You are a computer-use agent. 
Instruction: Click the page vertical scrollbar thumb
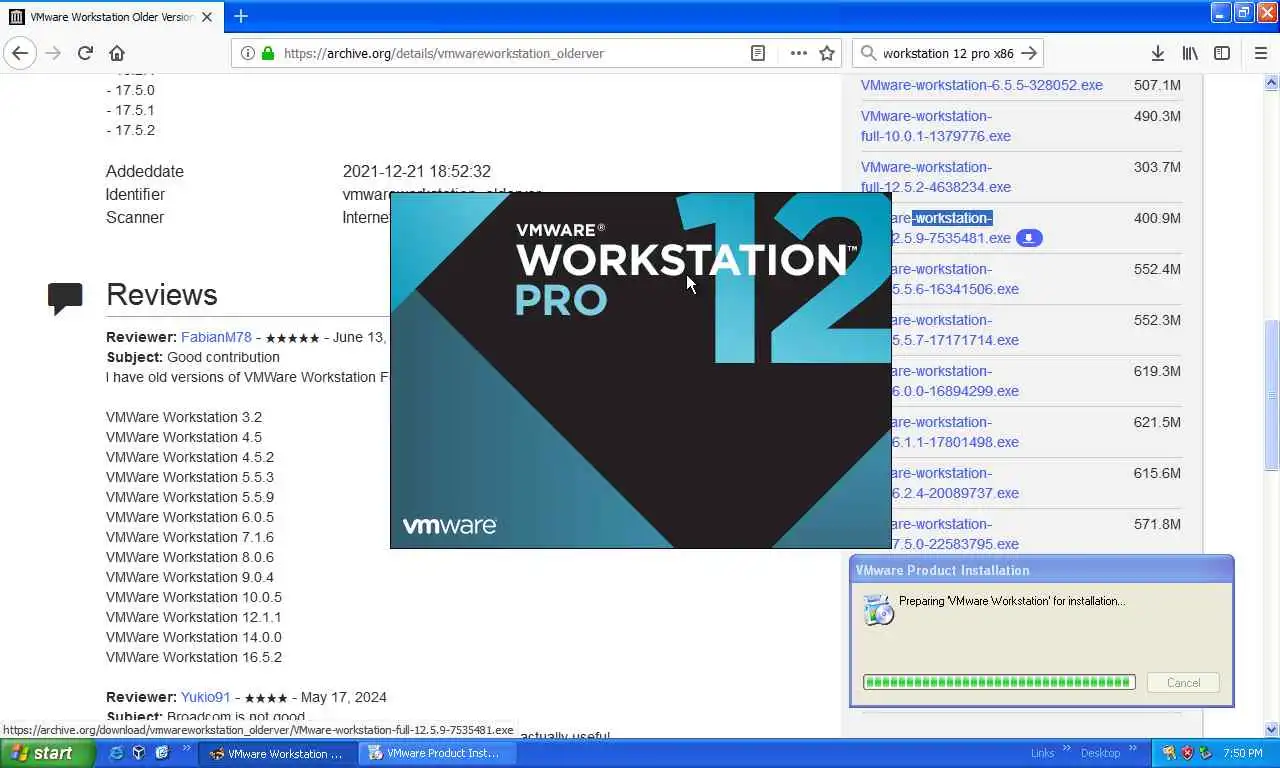click(x=1272, y=395)
